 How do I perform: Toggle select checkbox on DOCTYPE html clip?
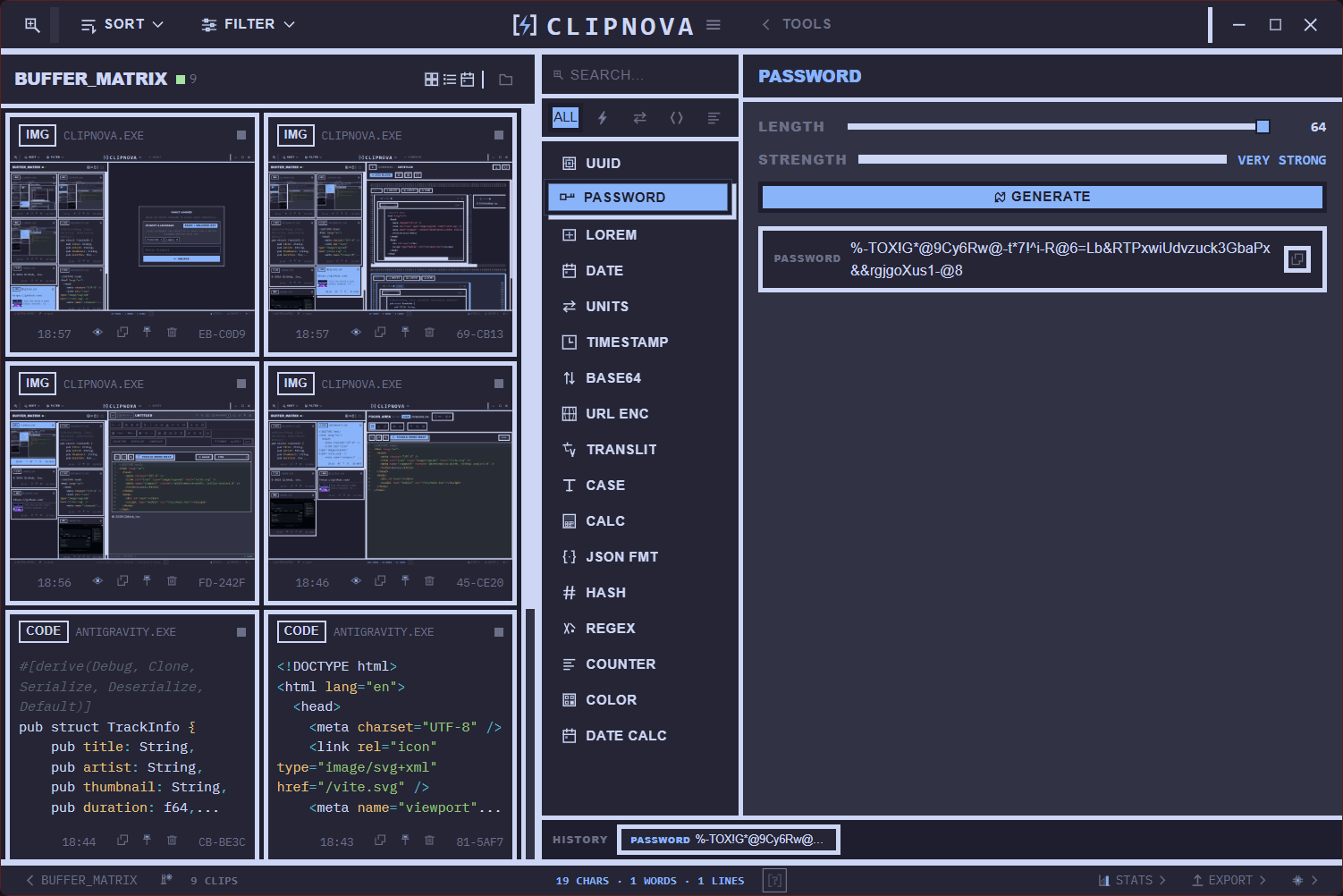(x=499, y=632)
